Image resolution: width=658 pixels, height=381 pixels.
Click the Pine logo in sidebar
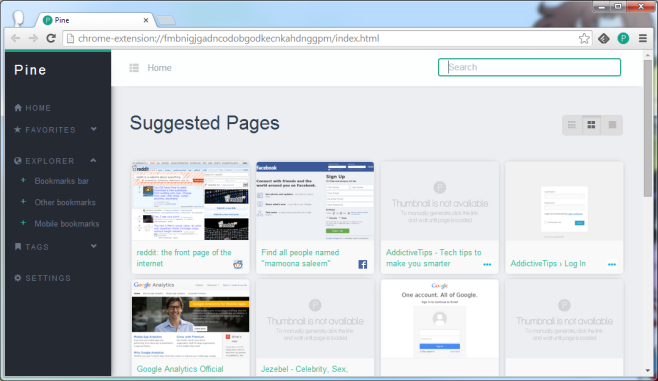pos(30,70)
